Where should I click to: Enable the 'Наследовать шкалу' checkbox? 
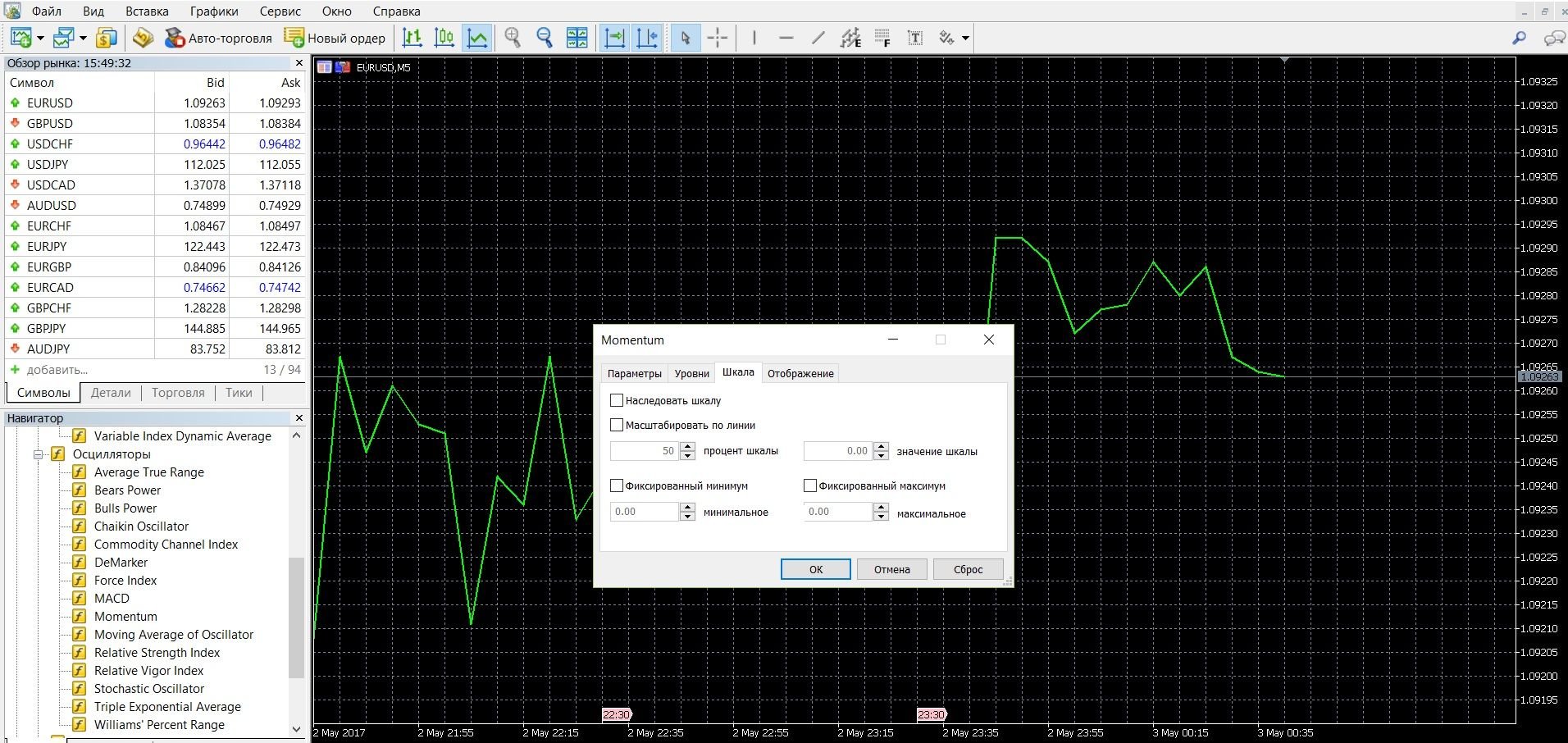tap(617, 400)
